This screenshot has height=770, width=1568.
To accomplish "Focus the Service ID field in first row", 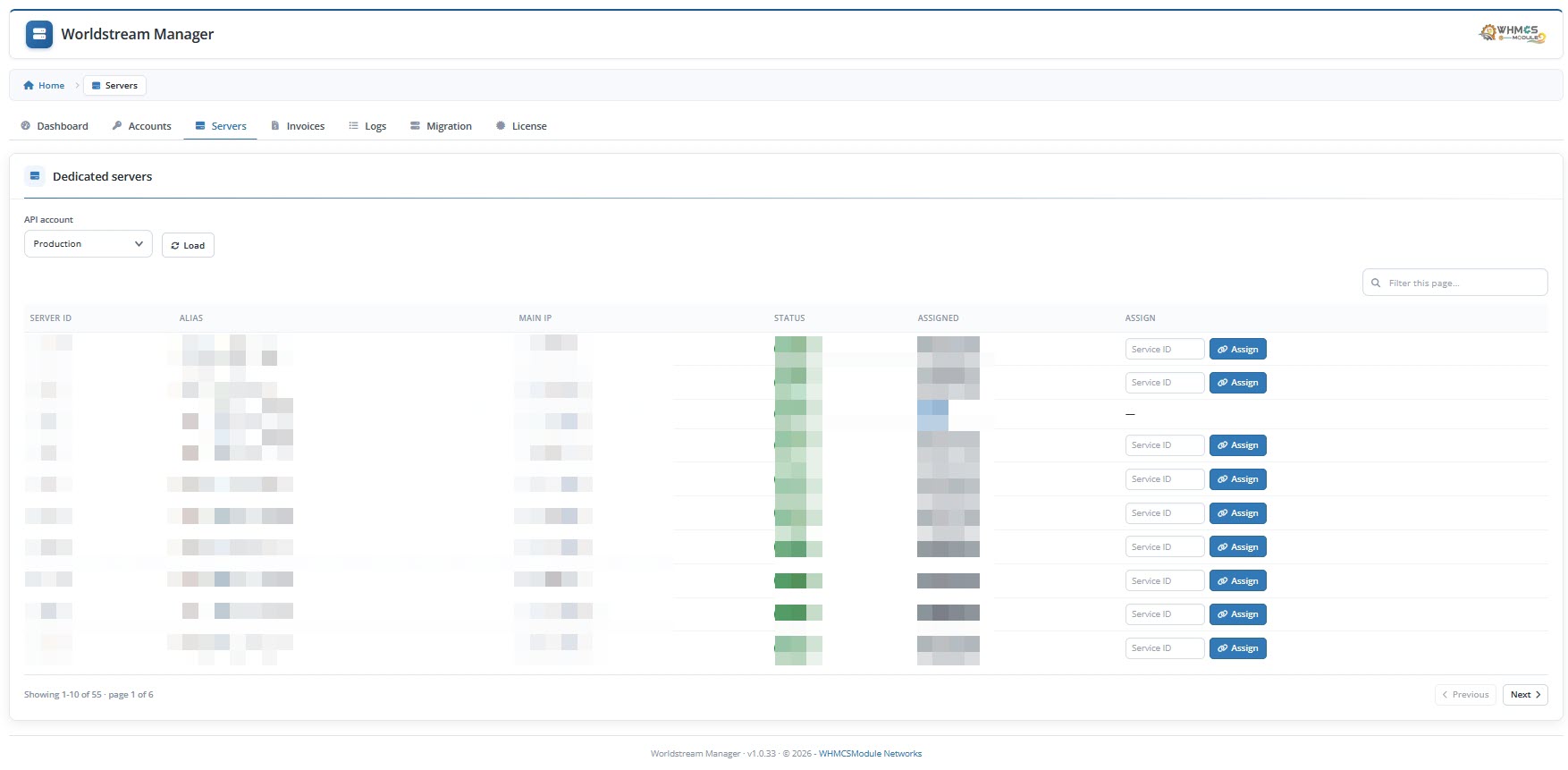I will [x=1165, y=350].
